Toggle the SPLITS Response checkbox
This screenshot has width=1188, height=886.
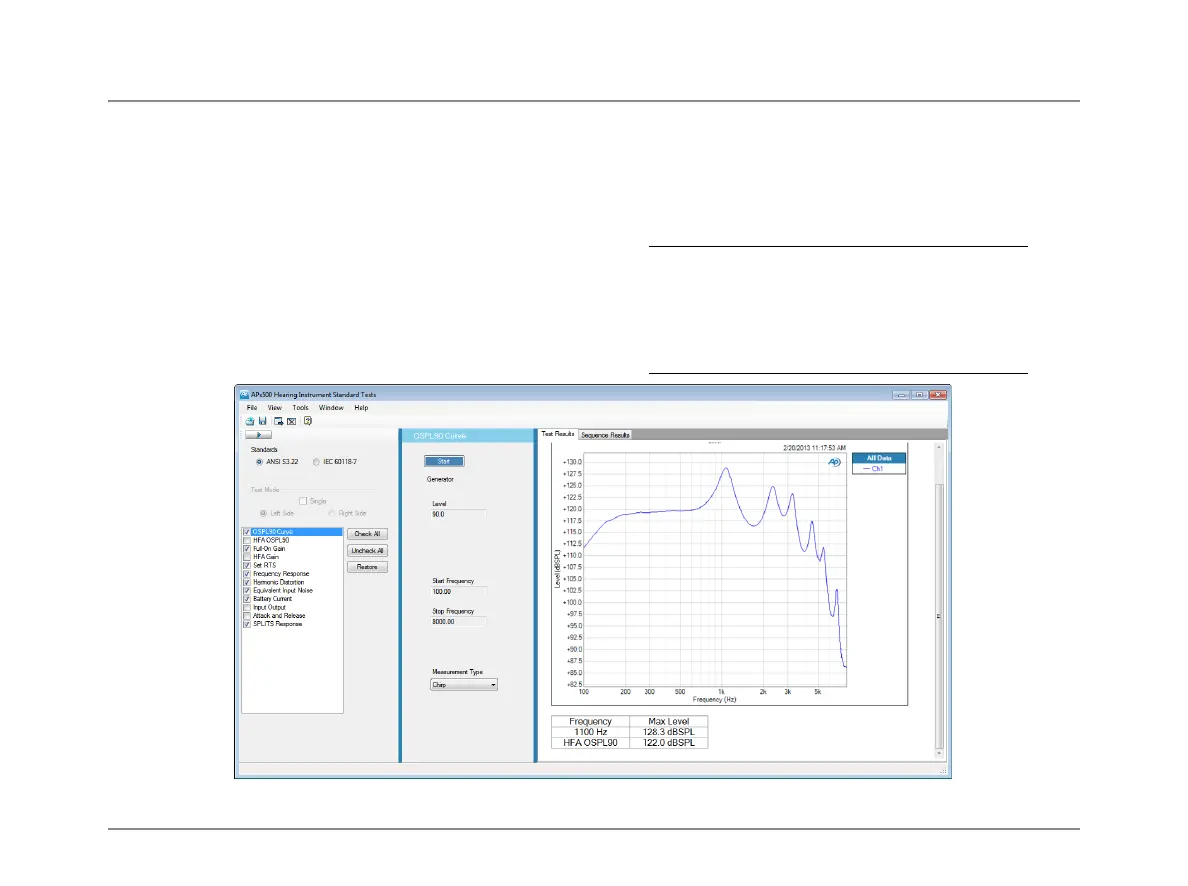[247, 624]
